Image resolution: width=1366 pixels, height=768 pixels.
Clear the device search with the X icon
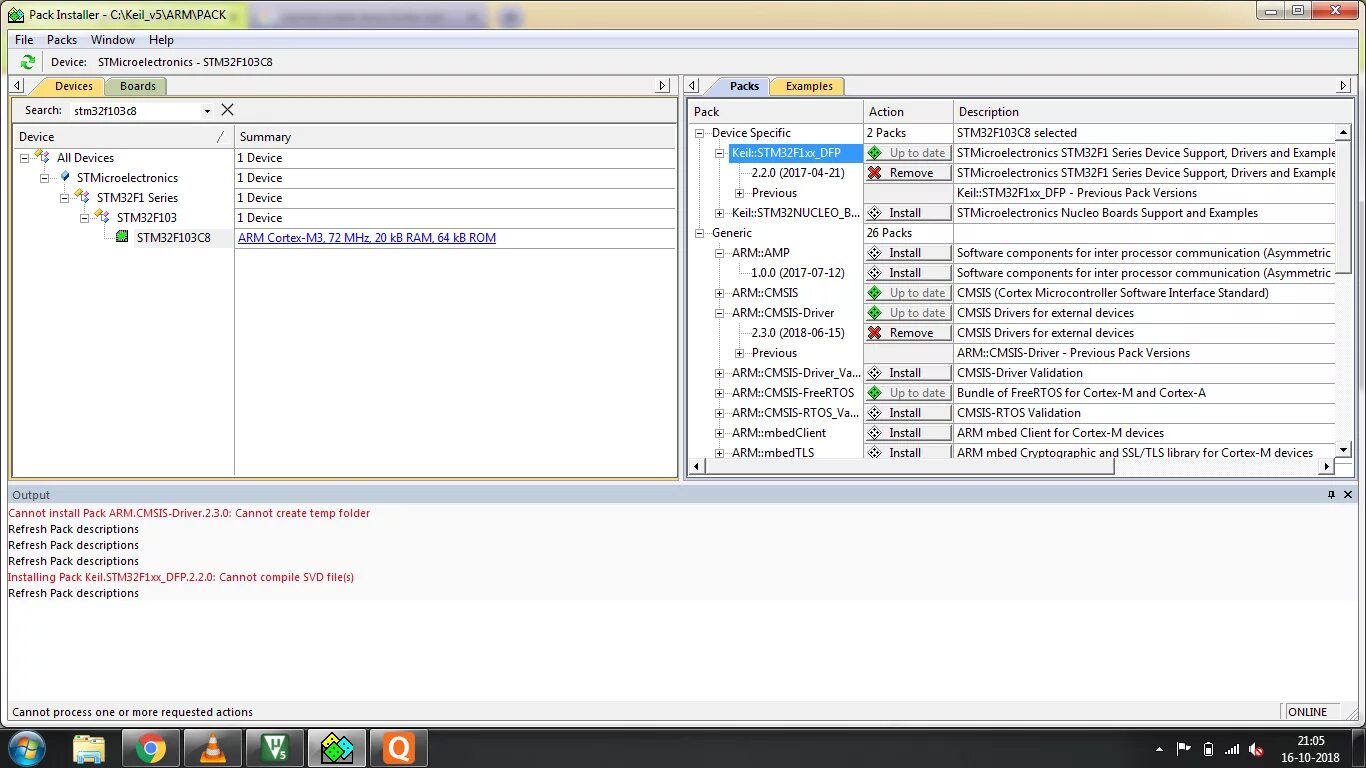(x=227, y=110)
